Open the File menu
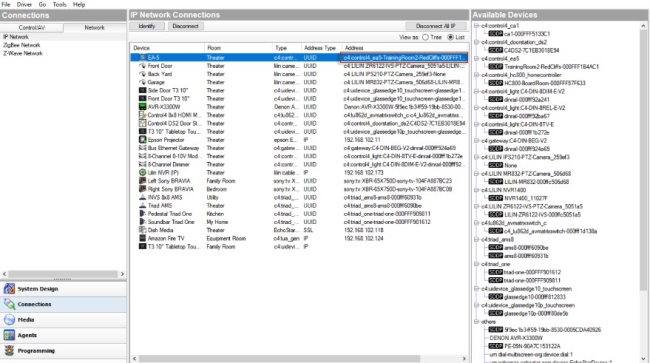 click(x=6, y=5)
